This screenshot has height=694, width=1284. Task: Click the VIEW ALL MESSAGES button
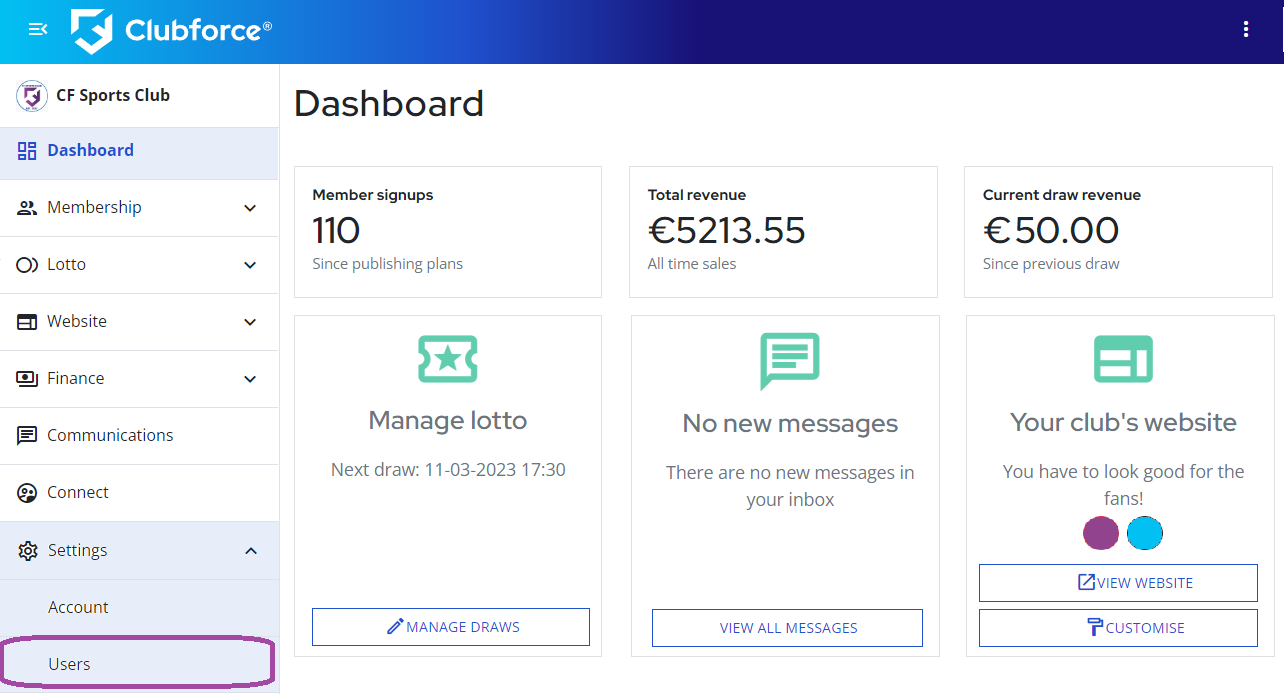(x=787, y=628)
